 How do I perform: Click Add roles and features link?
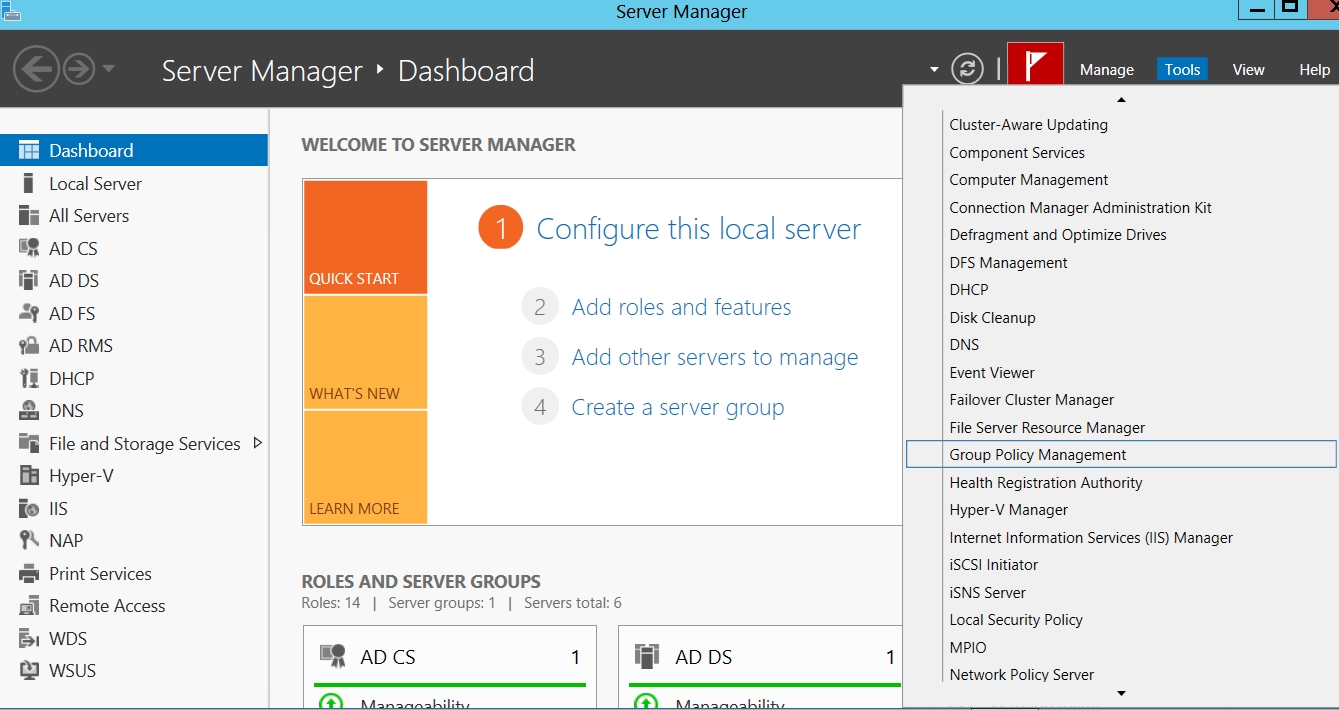pyautogui.click(x=681, y=308)
